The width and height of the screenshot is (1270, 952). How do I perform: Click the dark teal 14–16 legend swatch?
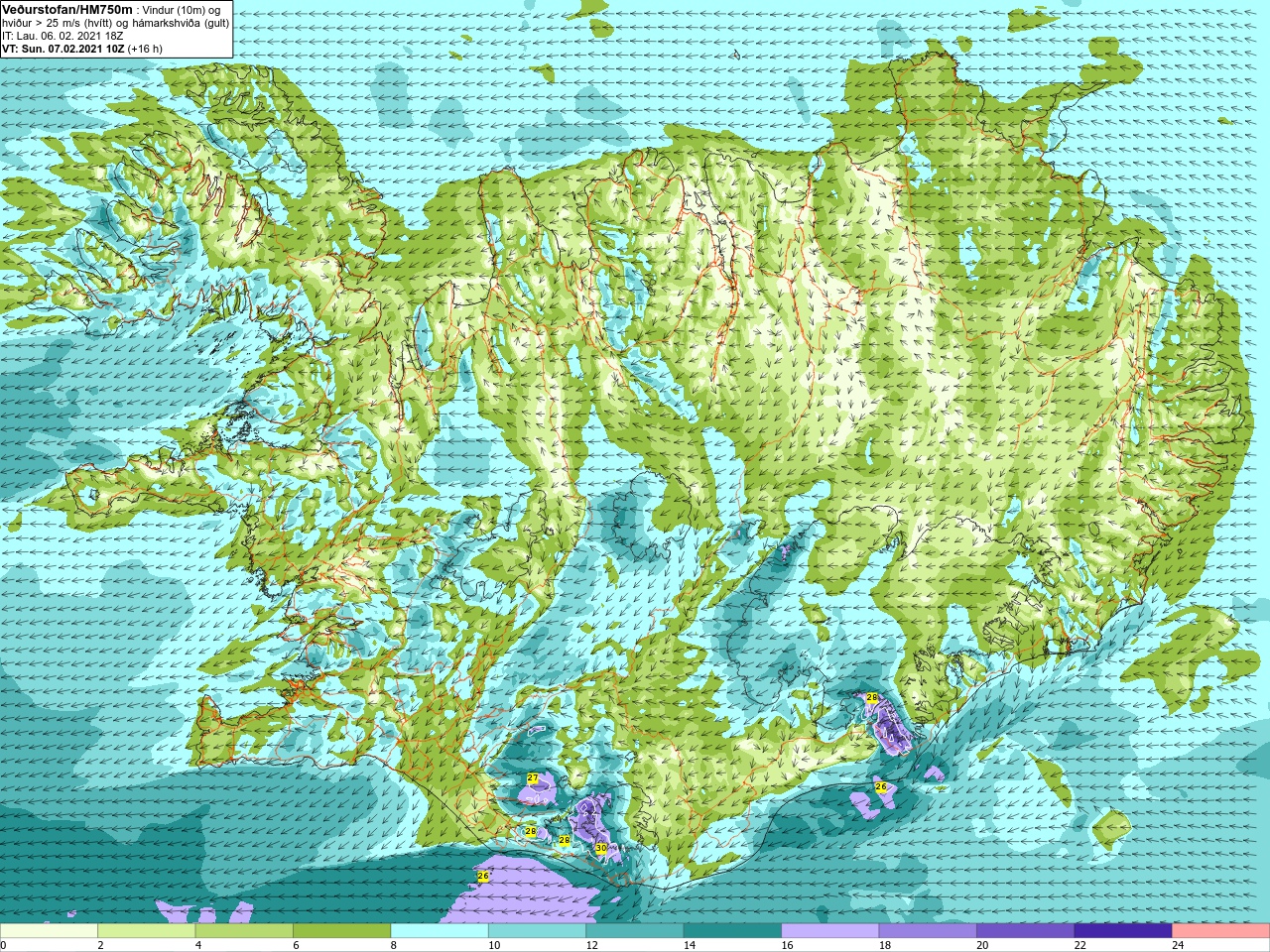tap(732, 931)
